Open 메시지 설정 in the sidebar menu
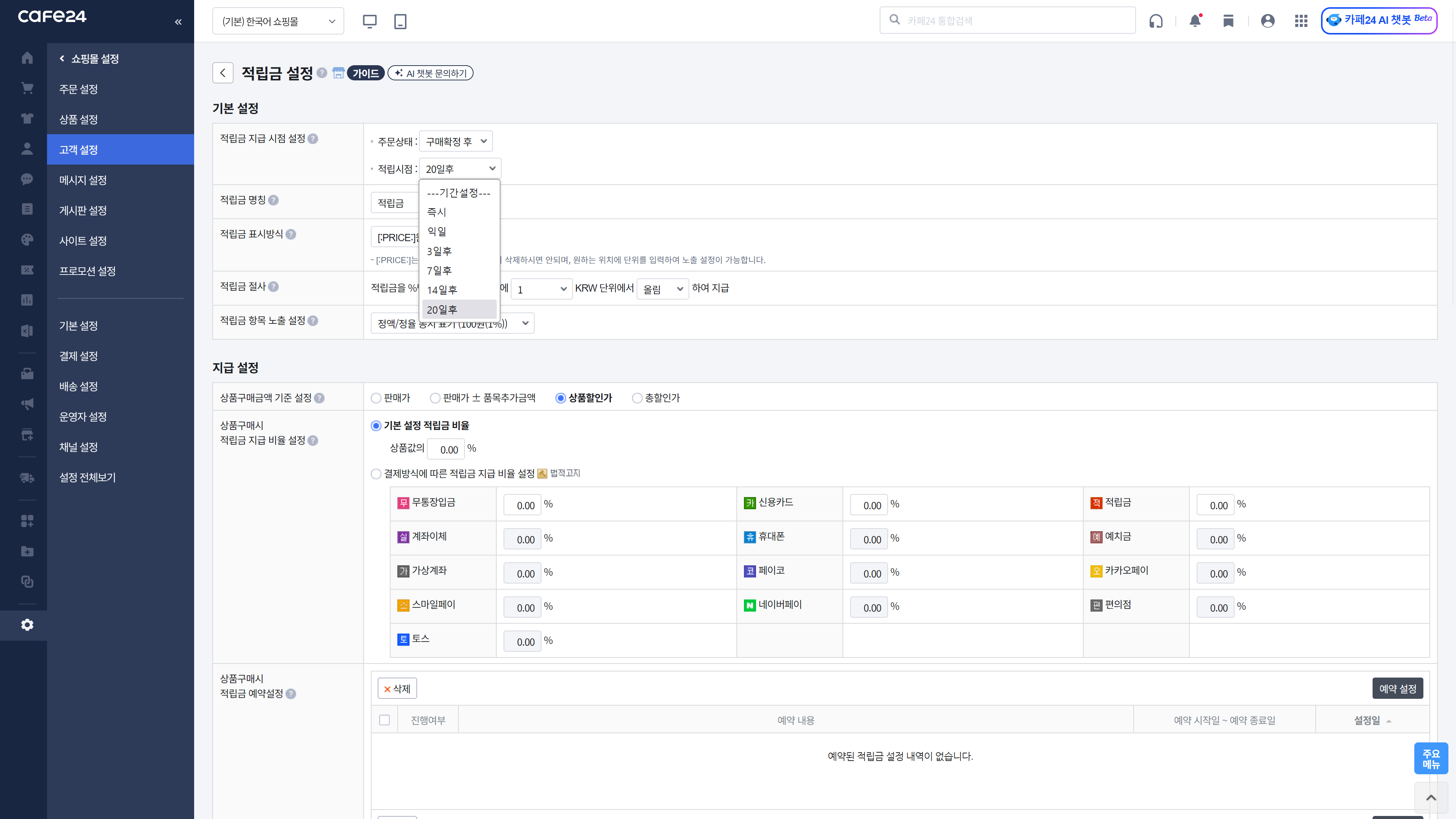 tap(83, 180)
